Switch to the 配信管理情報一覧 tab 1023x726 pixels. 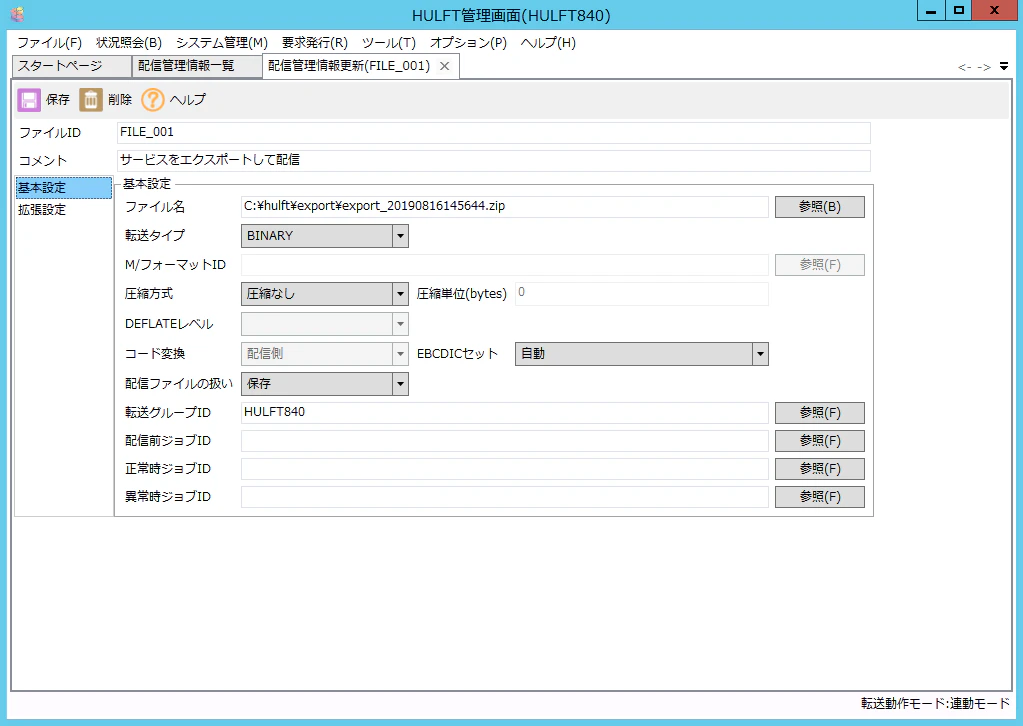tap(197, 66)
